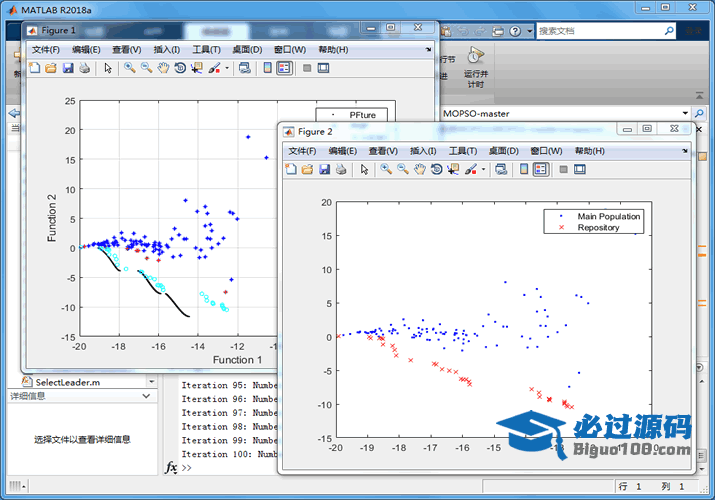Activate Zoom Out tool in Figure 2
Viewport: 715px width, 500px height.
[403, 170]
